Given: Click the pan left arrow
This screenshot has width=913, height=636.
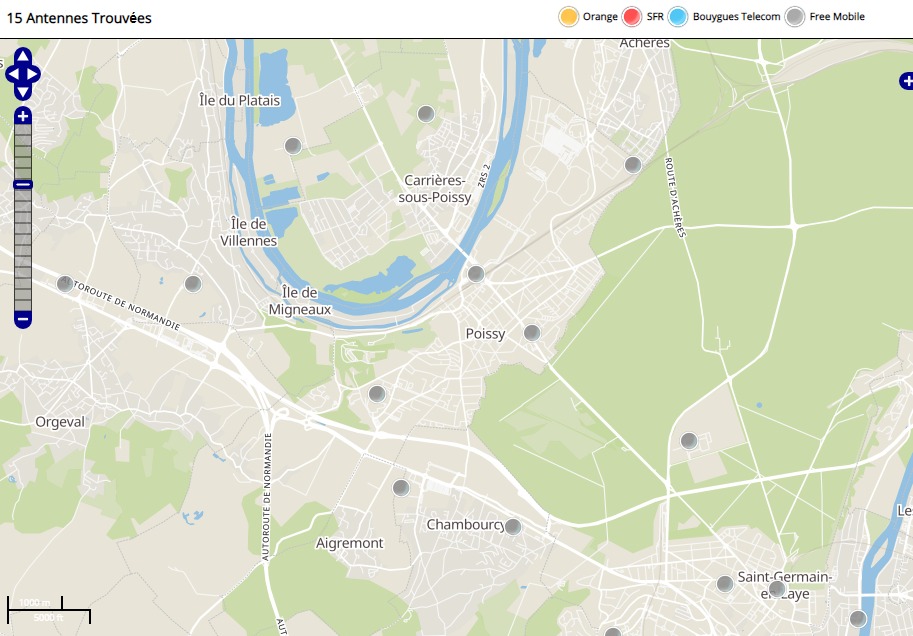Looking at the screenshot, I should (12, 74).
